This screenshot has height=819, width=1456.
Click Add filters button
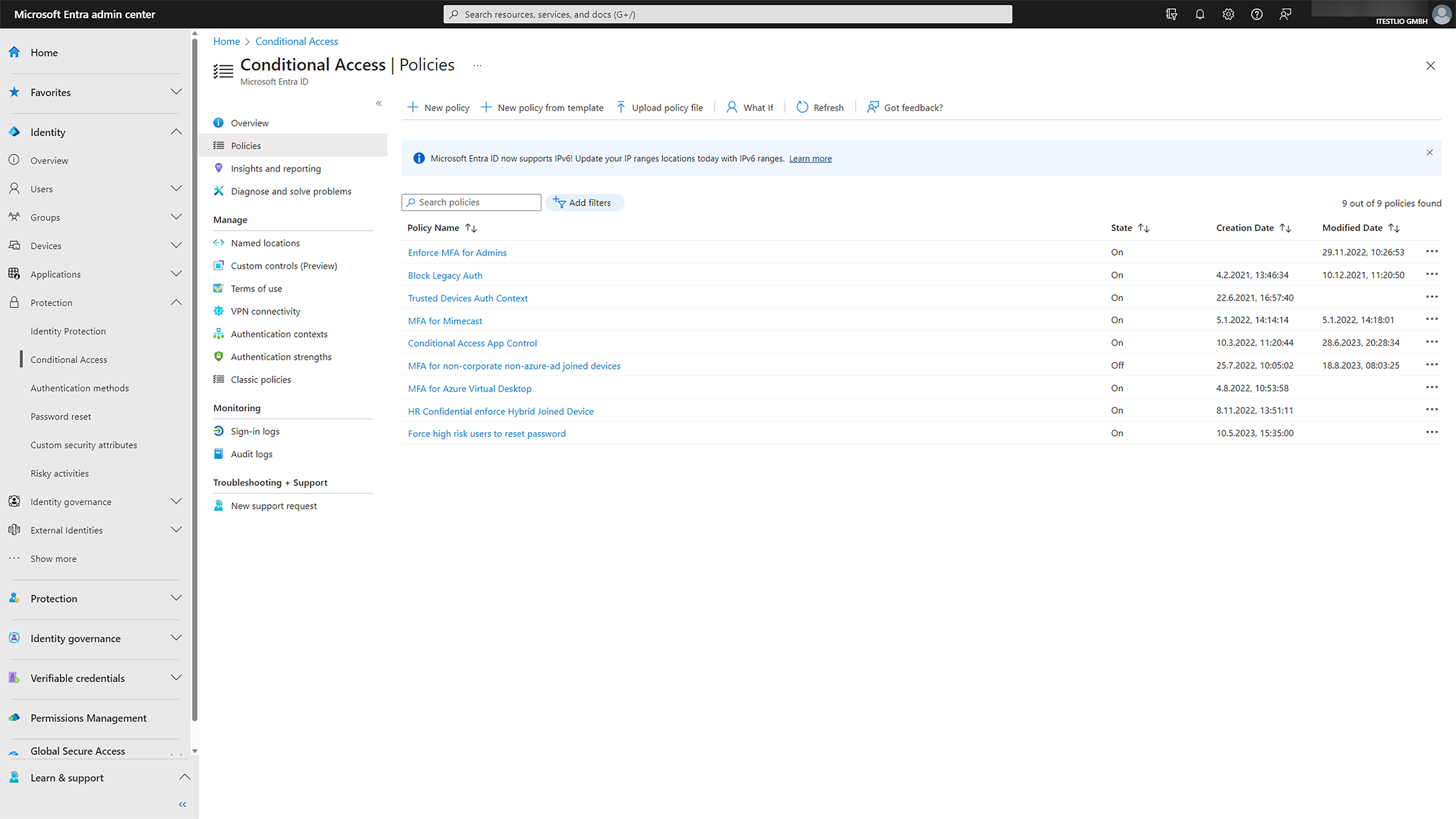click(584, 202)
